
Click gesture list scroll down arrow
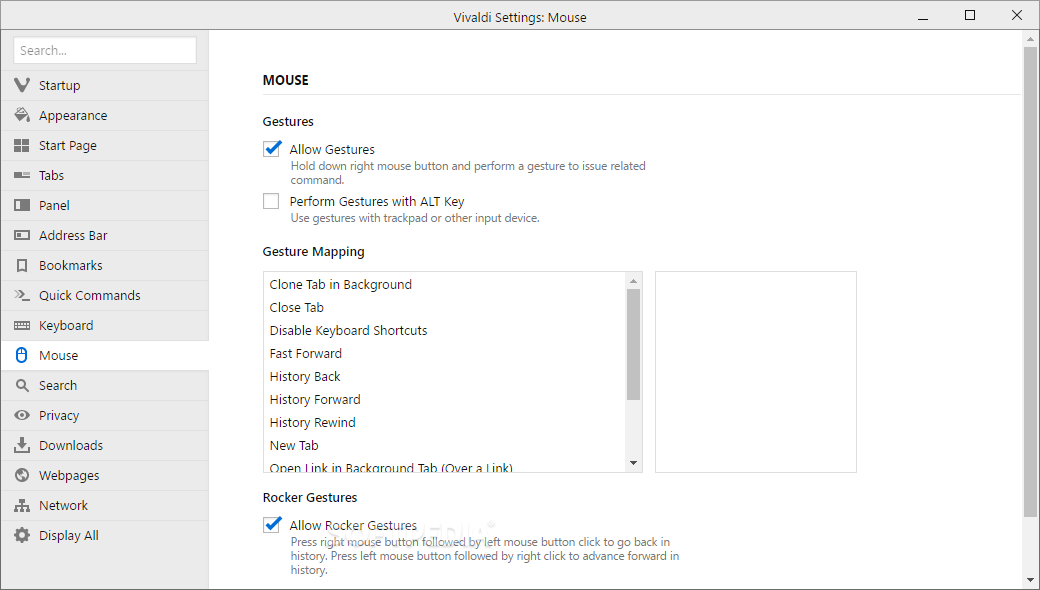coord(633,463)
